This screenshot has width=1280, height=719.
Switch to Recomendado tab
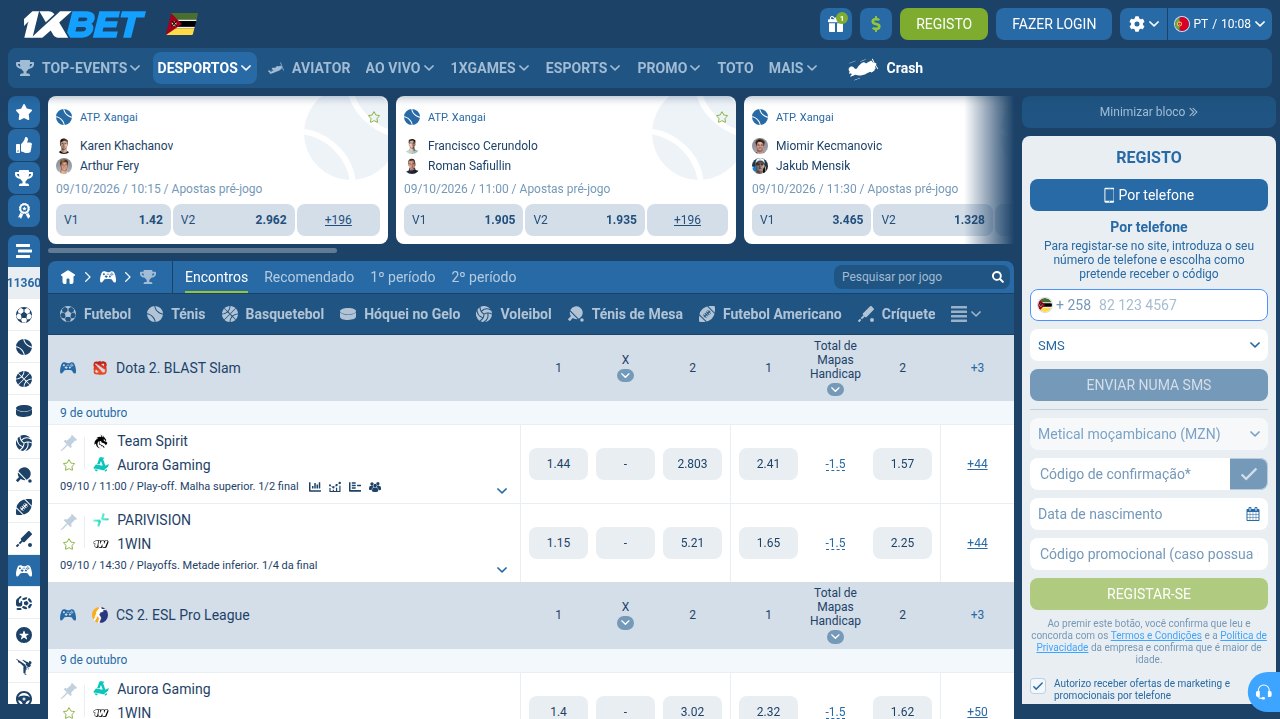tap(309, 277)
